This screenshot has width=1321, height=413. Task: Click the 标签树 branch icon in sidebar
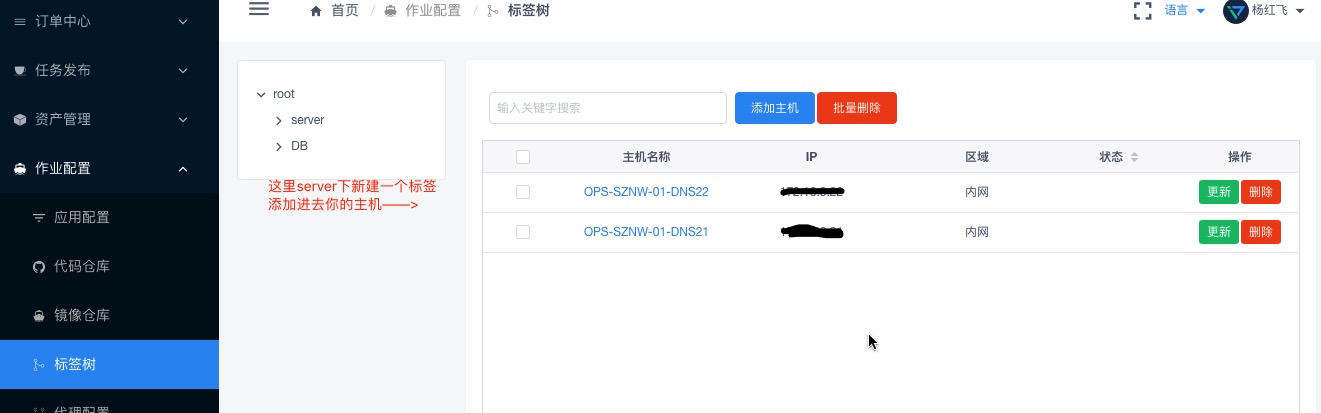[x=39, y=365]
